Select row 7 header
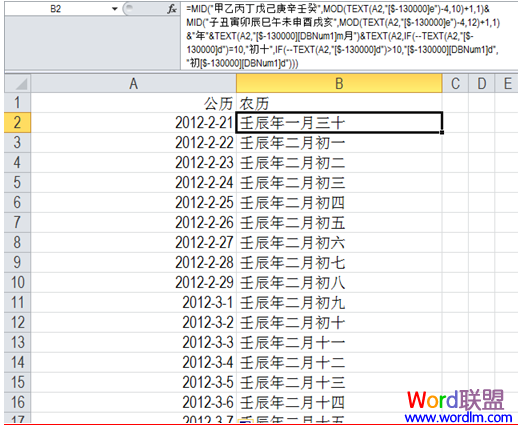Screen dimensions: 518x428 (x=17, y=223)
